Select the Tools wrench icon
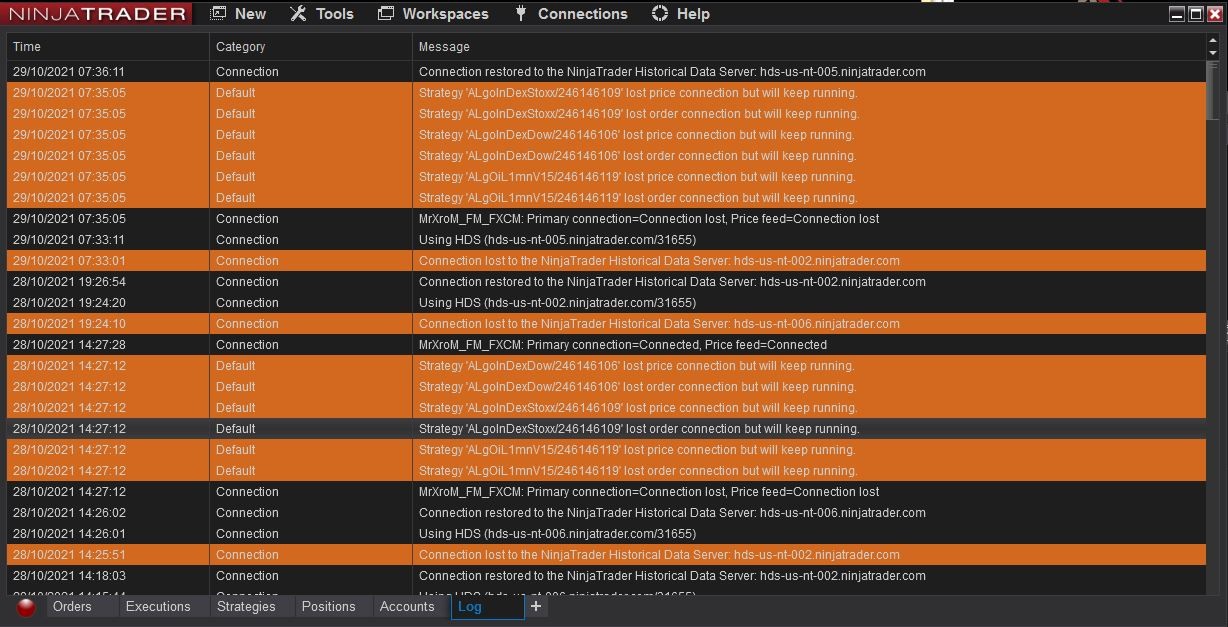Image resolution: width=1228 pixels, height=627 pixels. coord(296,13)
